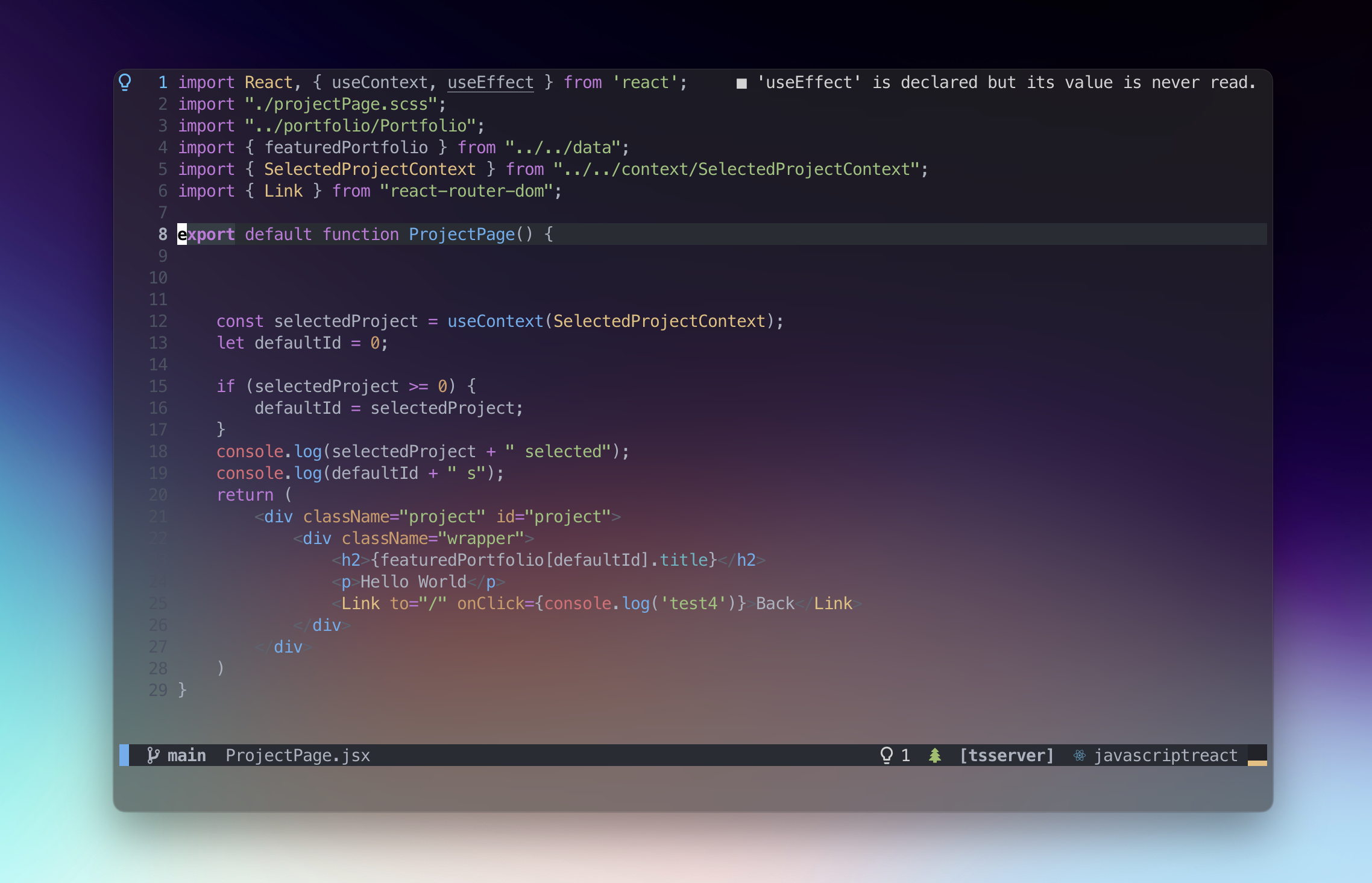Click the git branch icon in statusline

point(153,755)
